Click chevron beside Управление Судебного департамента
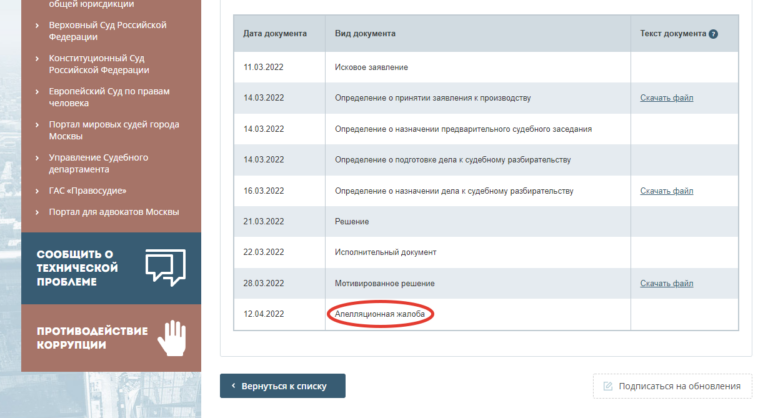The height and width of the screenshot is (418, 768). [37, 158]
